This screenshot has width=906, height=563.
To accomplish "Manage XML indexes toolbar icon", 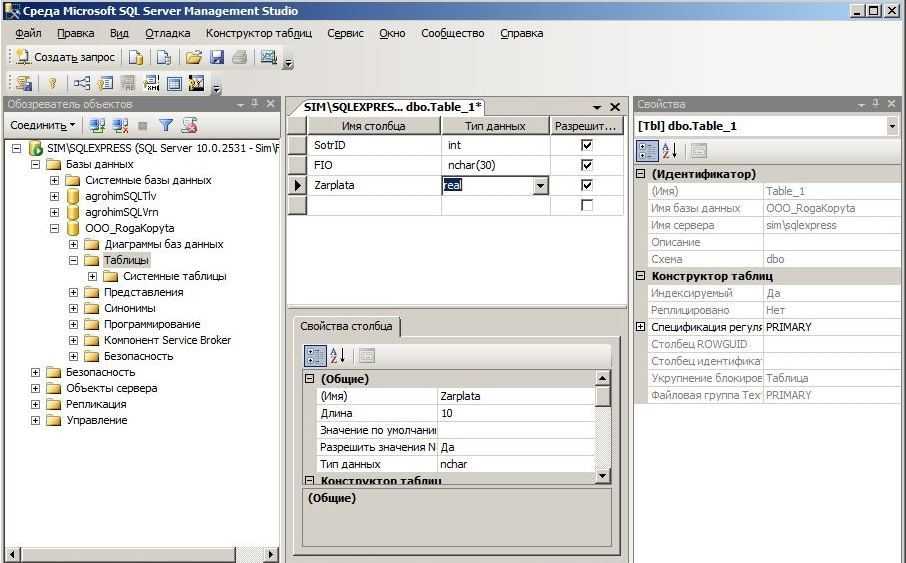I will click(x=151, y=84).
